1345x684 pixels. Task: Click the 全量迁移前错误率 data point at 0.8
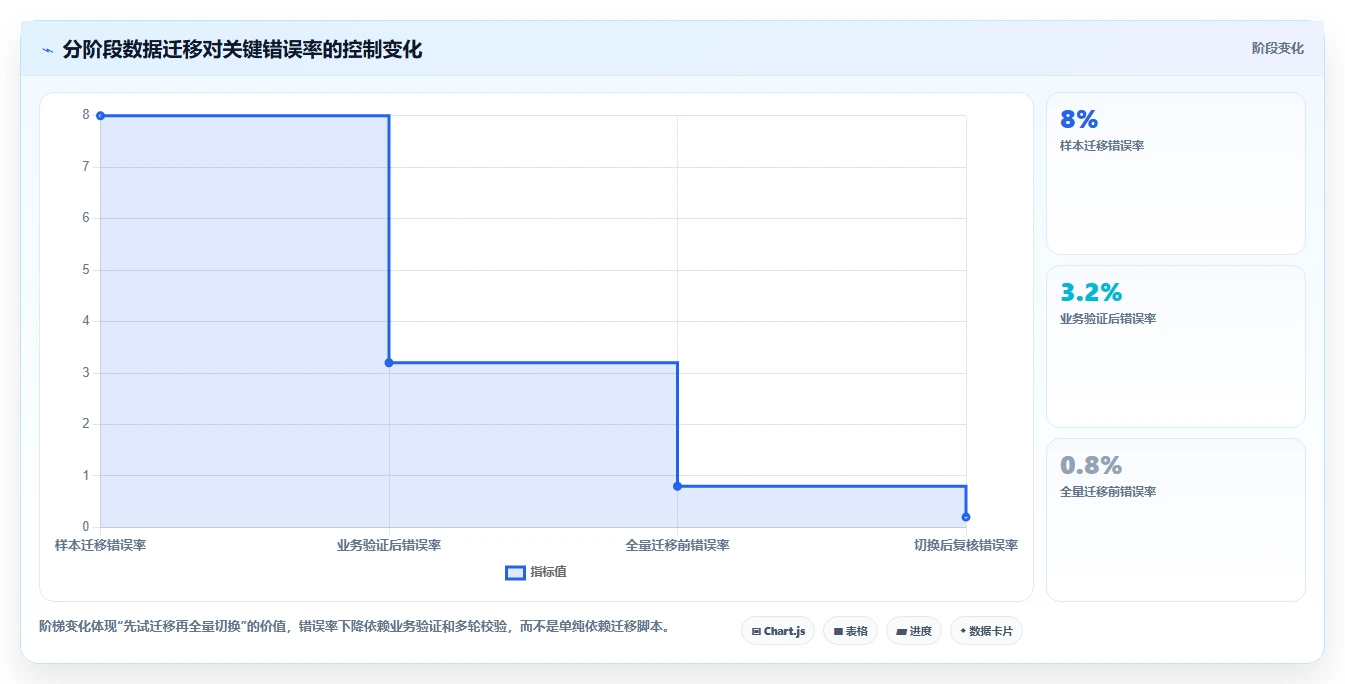point(677,486)
